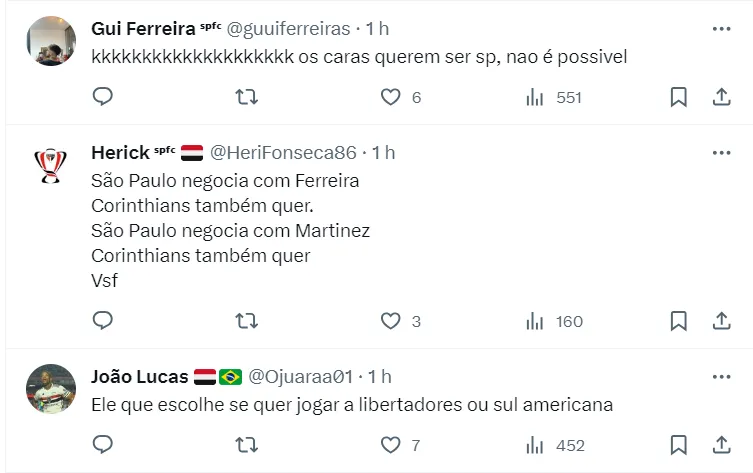Bookmark Herick's tweet
Viewport: 753px width, 473px height.
pos(678,321)
